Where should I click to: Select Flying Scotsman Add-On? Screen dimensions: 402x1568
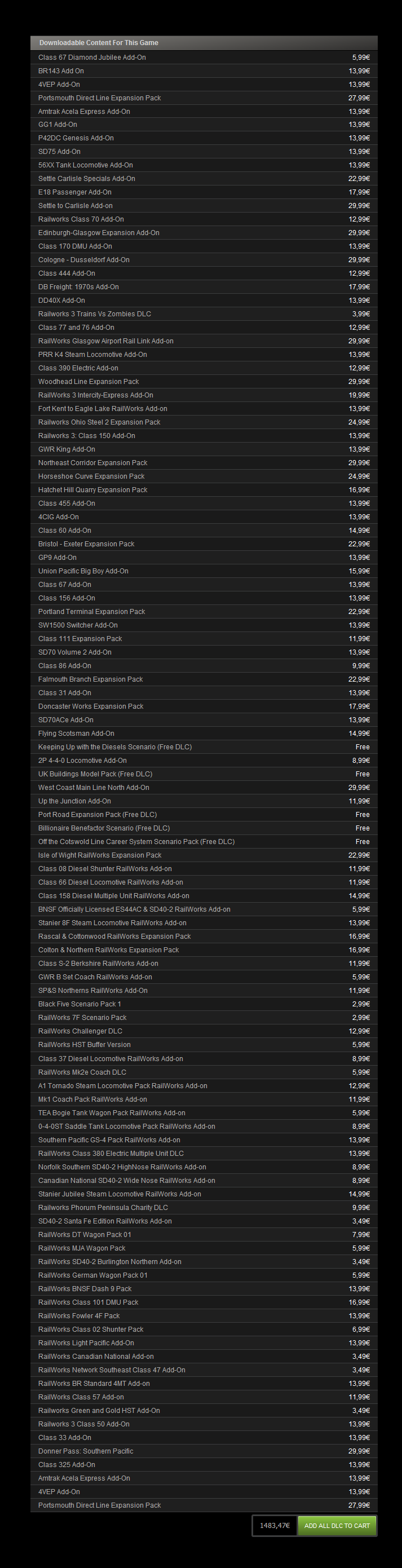[x=204, y=734]
